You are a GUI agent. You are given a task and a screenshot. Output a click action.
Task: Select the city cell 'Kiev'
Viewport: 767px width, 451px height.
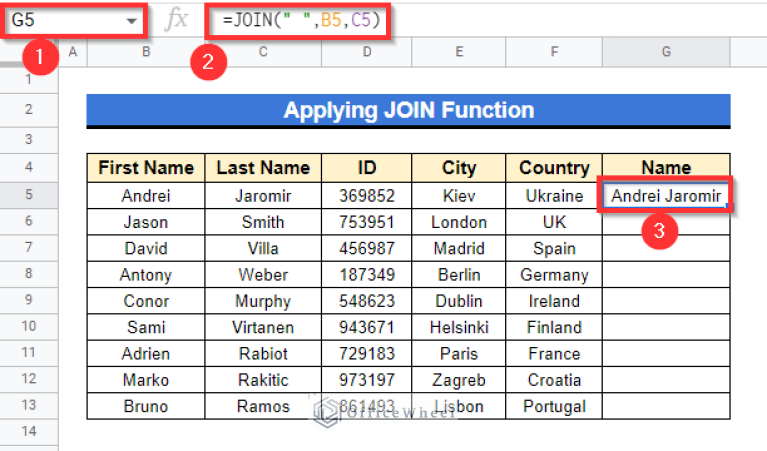459,196
